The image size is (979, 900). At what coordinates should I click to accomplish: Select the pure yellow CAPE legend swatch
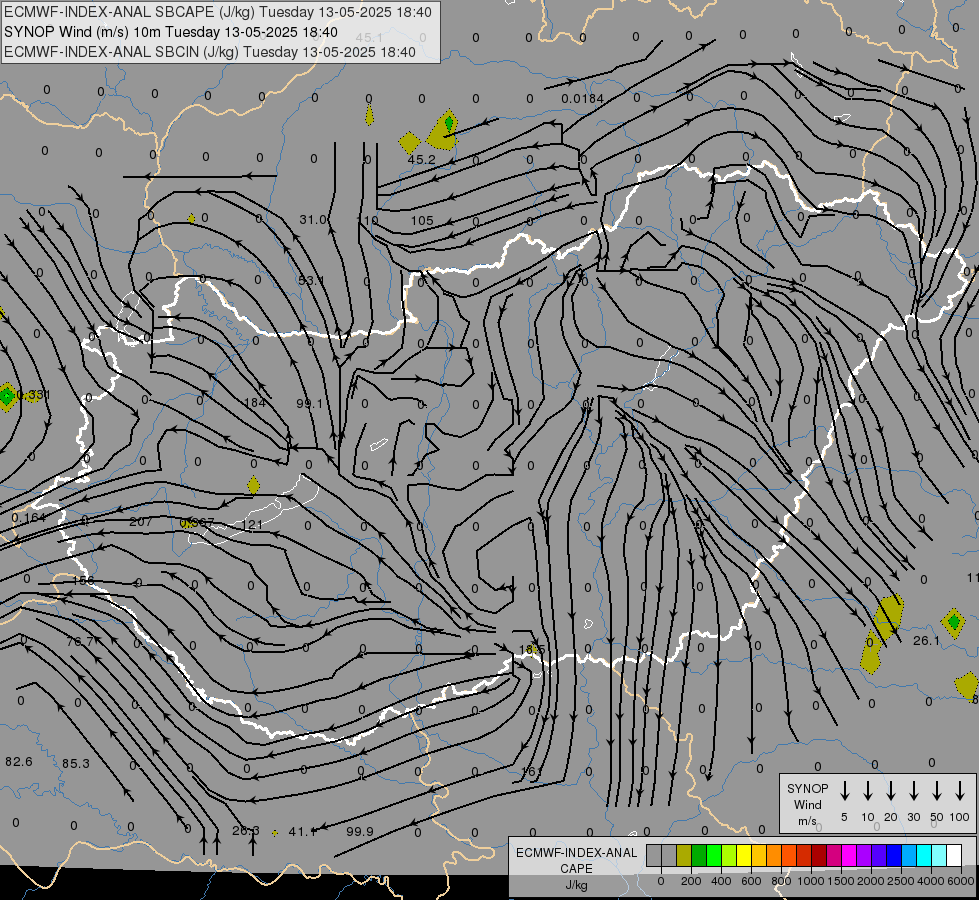coord(744,856)
